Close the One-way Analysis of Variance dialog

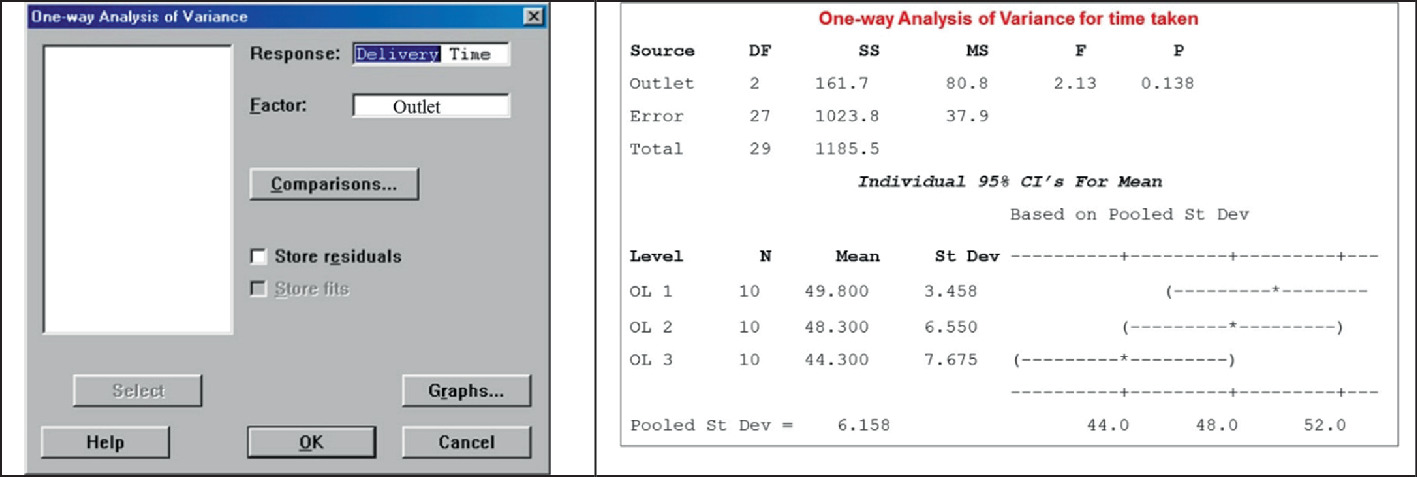(x=535, y=17)
